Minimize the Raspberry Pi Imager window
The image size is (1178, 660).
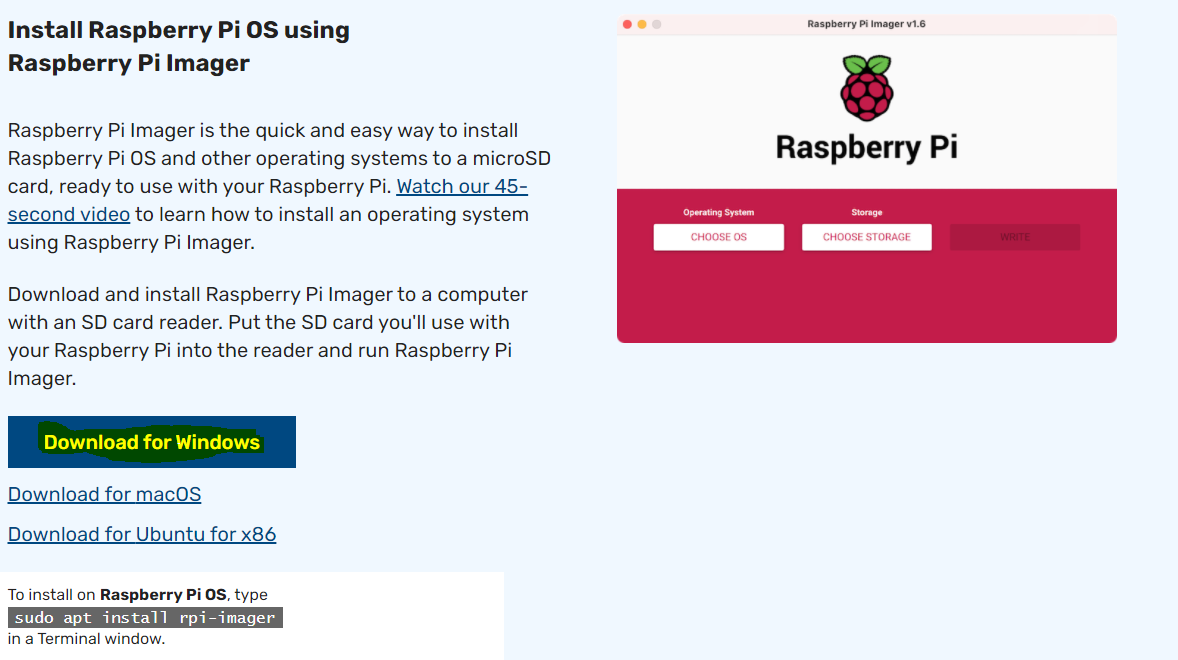coord(642,24)
